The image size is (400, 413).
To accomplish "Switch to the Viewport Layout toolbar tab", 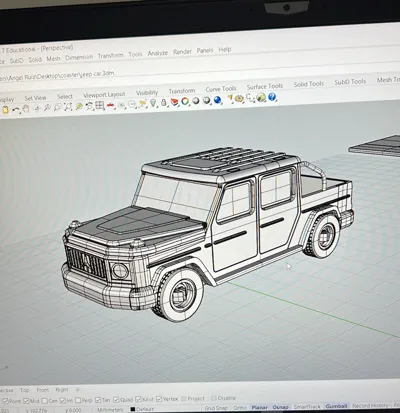I will point(104,95).
